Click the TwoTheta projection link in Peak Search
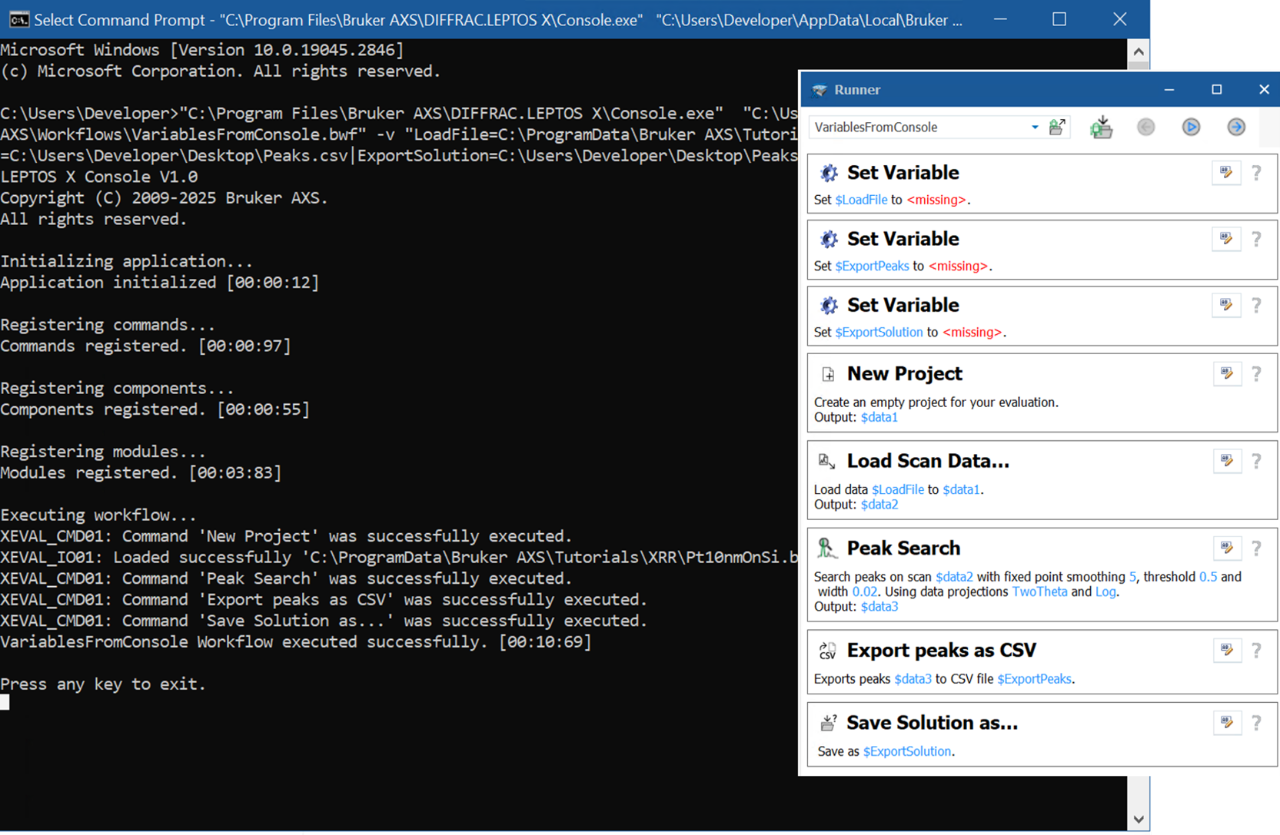Image resolution: width=1280 pixels, height=835 pixels. tap(1040, 592)
